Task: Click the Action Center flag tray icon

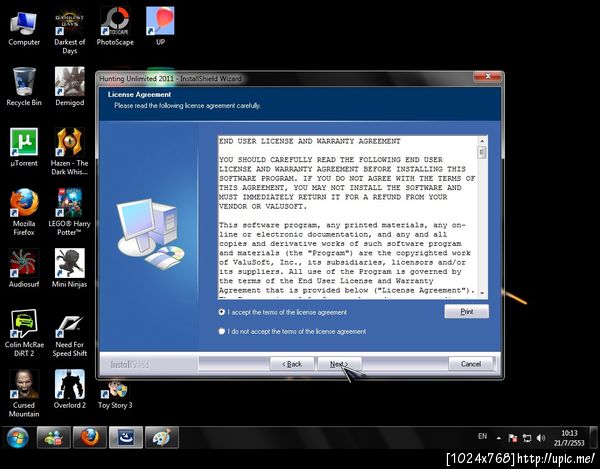Action: 513,438
